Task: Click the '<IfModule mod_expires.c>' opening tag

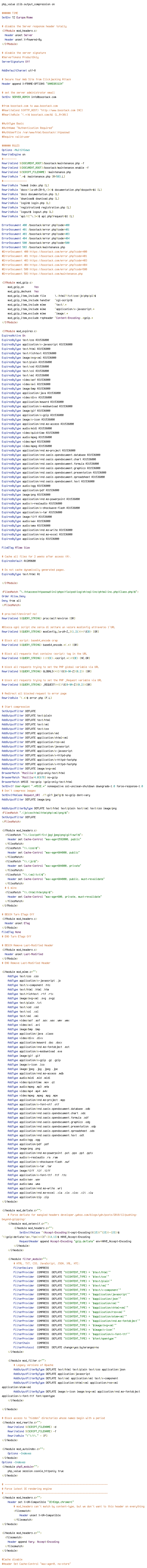Action: (19, 331)
